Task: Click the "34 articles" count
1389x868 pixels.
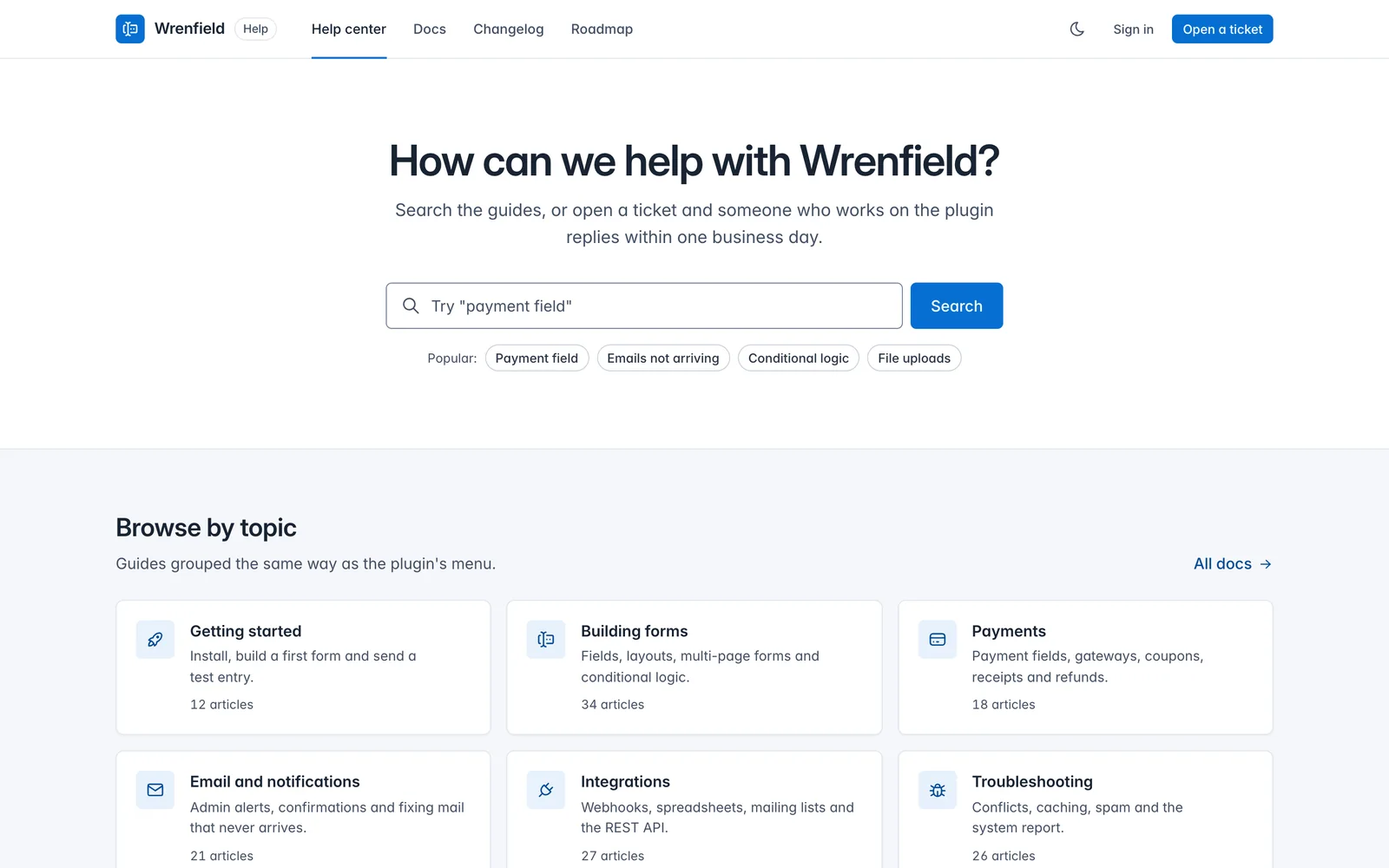Action: [613, 705]
